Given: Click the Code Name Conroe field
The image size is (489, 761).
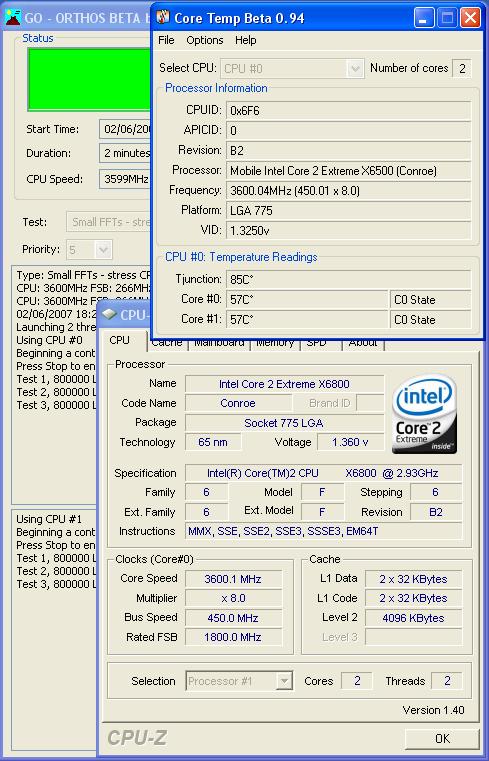Looking at the screenshot, I should pyautogui.click(x=238, y=403).
